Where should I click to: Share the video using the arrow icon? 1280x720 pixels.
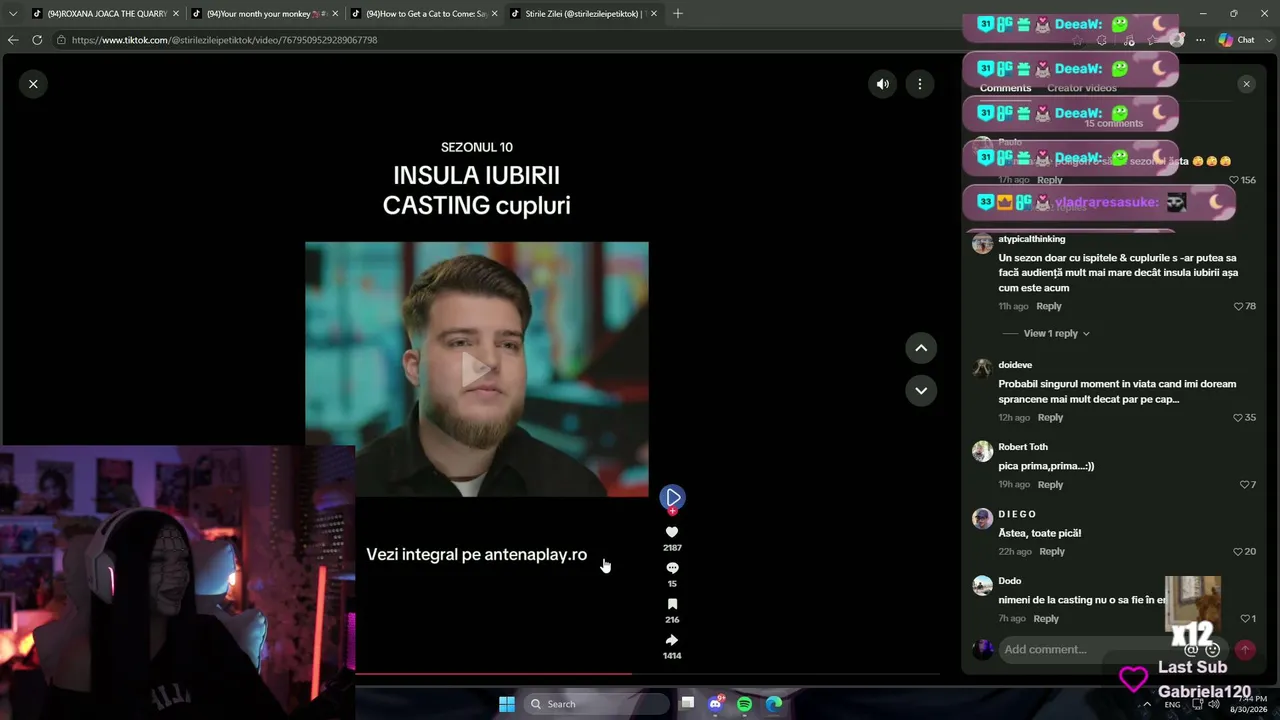coord(672,640)
